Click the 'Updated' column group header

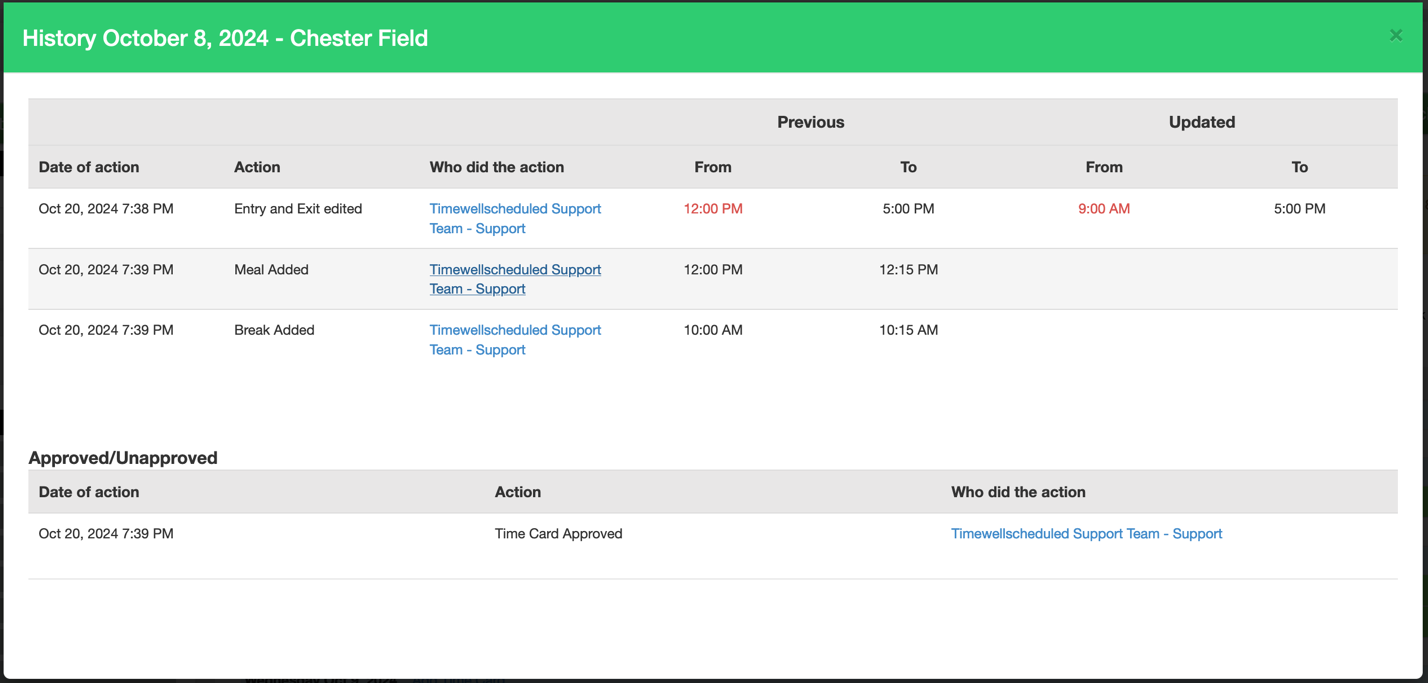pos(1201,122)
